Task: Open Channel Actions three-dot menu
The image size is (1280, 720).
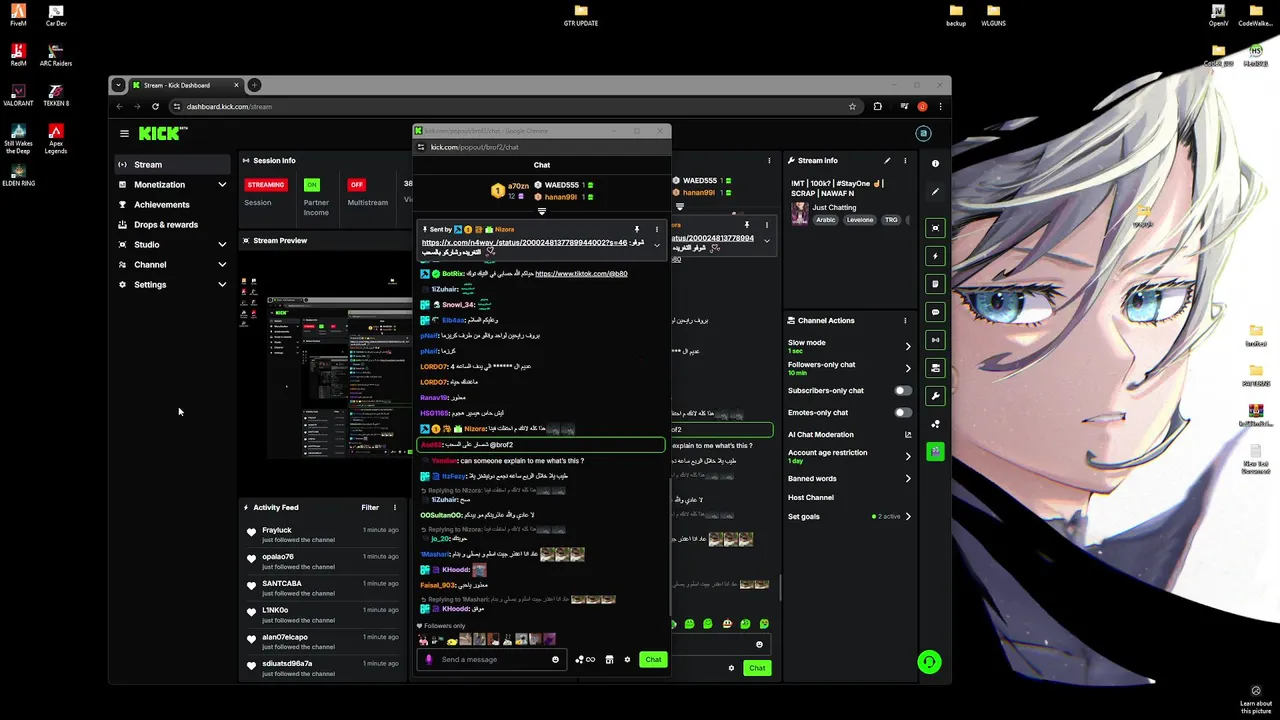Action: click(905, 321)
